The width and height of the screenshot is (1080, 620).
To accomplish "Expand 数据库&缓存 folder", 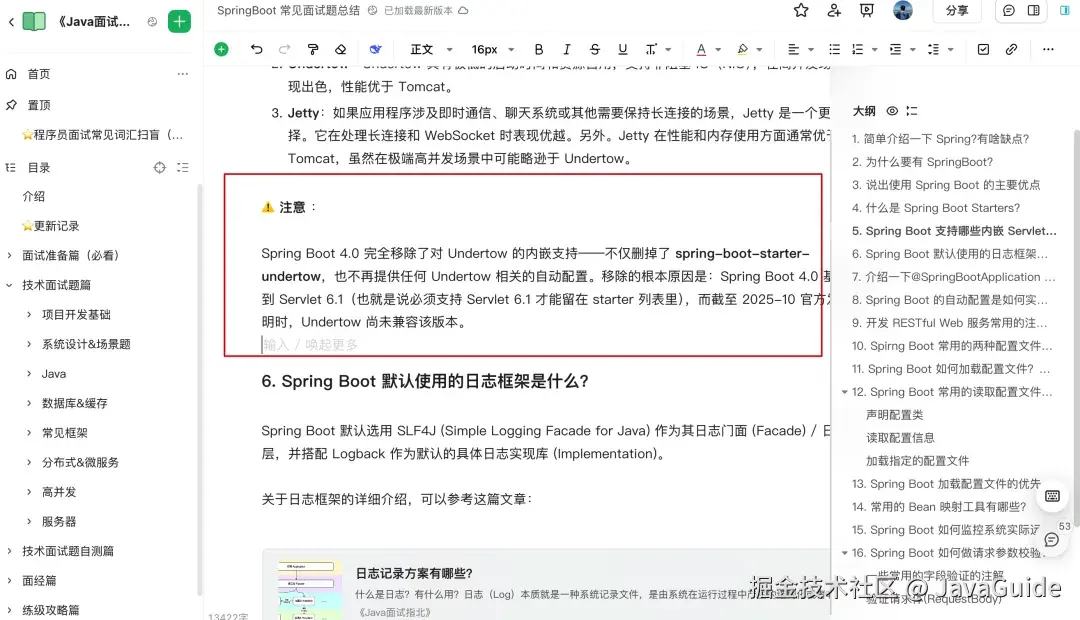I will point(29,403).
